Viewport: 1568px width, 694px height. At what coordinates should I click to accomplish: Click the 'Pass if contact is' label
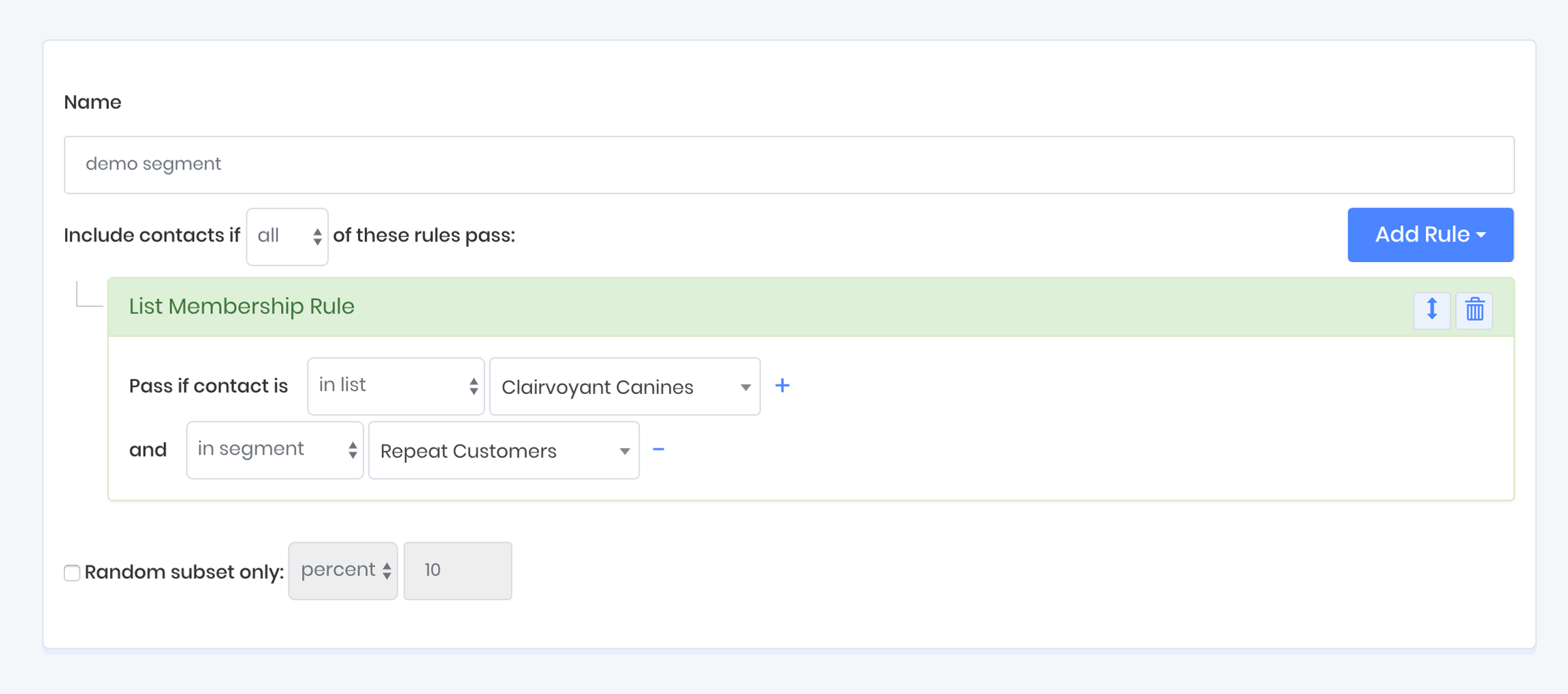pyautogui.click(x=208, y=386)
